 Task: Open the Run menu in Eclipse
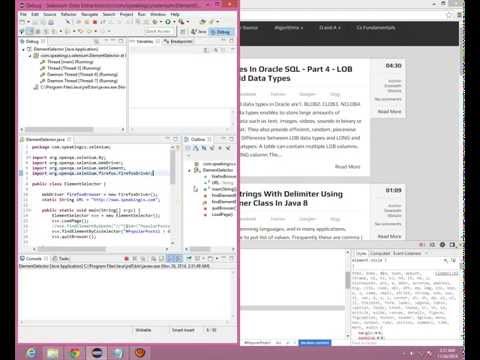coord(141,14)
